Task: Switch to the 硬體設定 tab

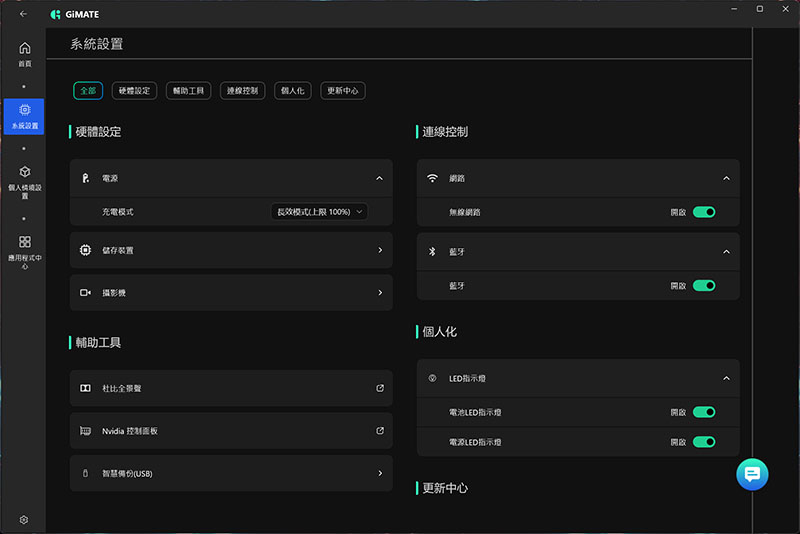Action: (x=133, y=91)
